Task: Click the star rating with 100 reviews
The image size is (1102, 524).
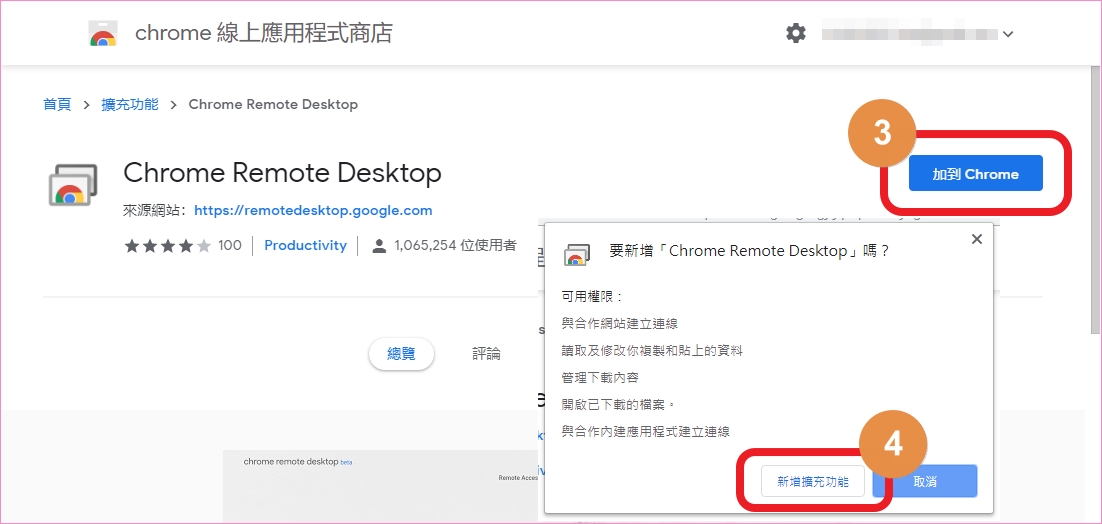Action: point(183,246)
